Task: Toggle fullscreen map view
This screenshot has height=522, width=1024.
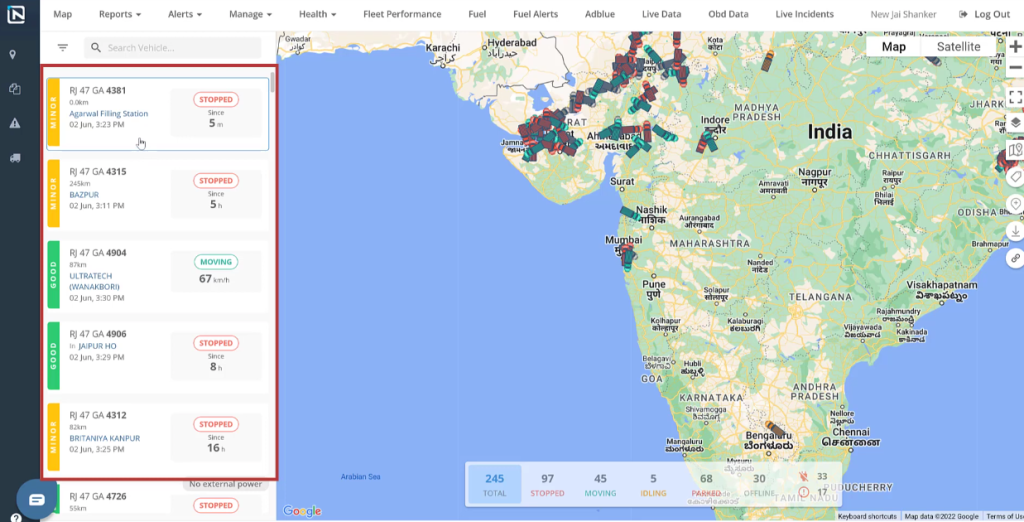Action: pos(1015,97)
